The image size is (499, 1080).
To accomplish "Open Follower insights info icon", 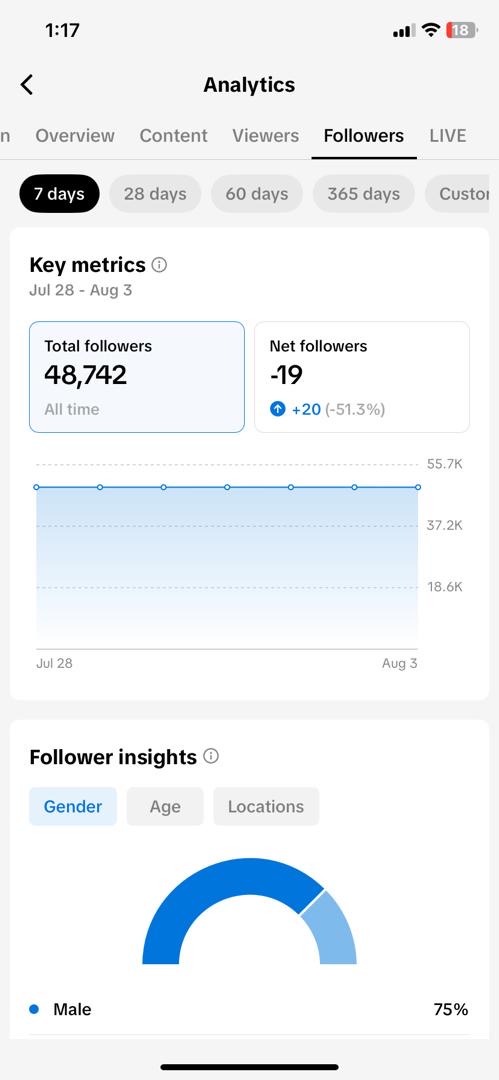I will (211, 756).
